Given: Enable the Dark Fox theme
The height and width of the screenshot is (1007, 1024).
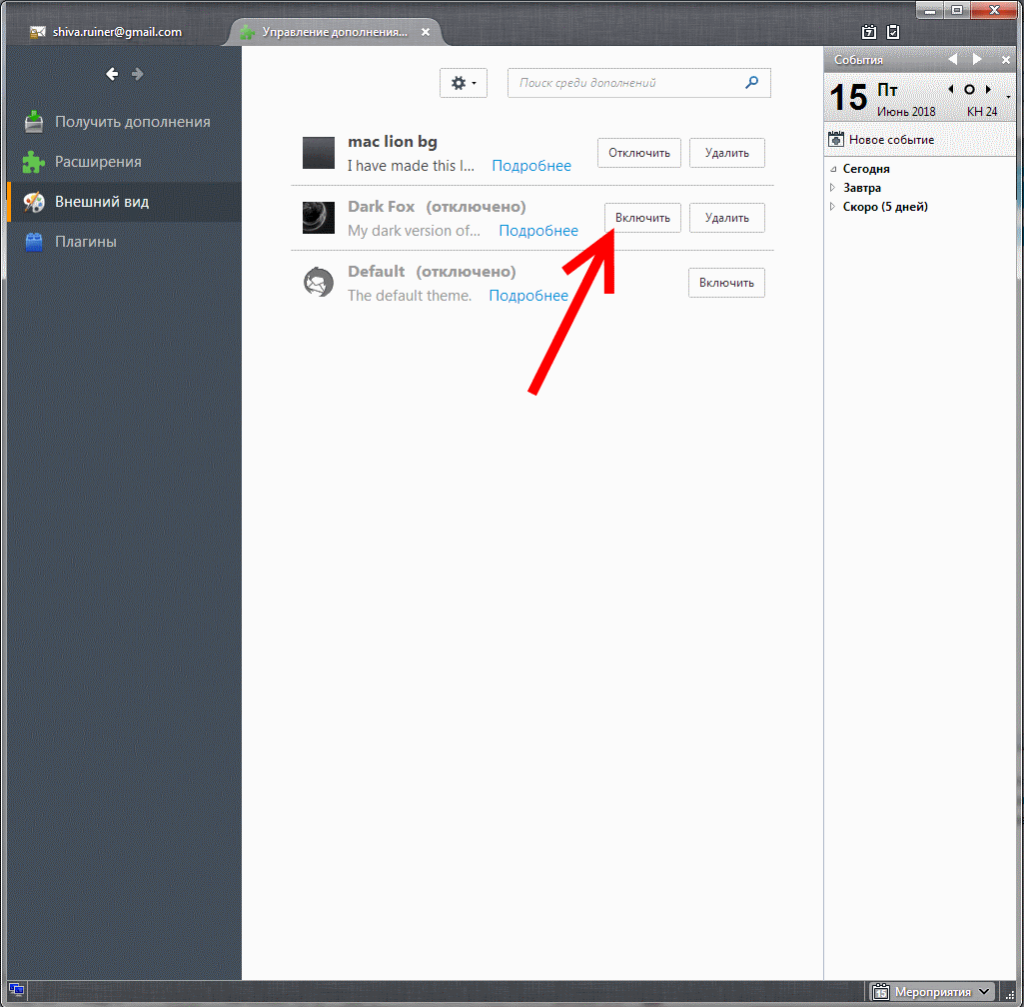Looking at the screenshot, I should tap(642, 218).
